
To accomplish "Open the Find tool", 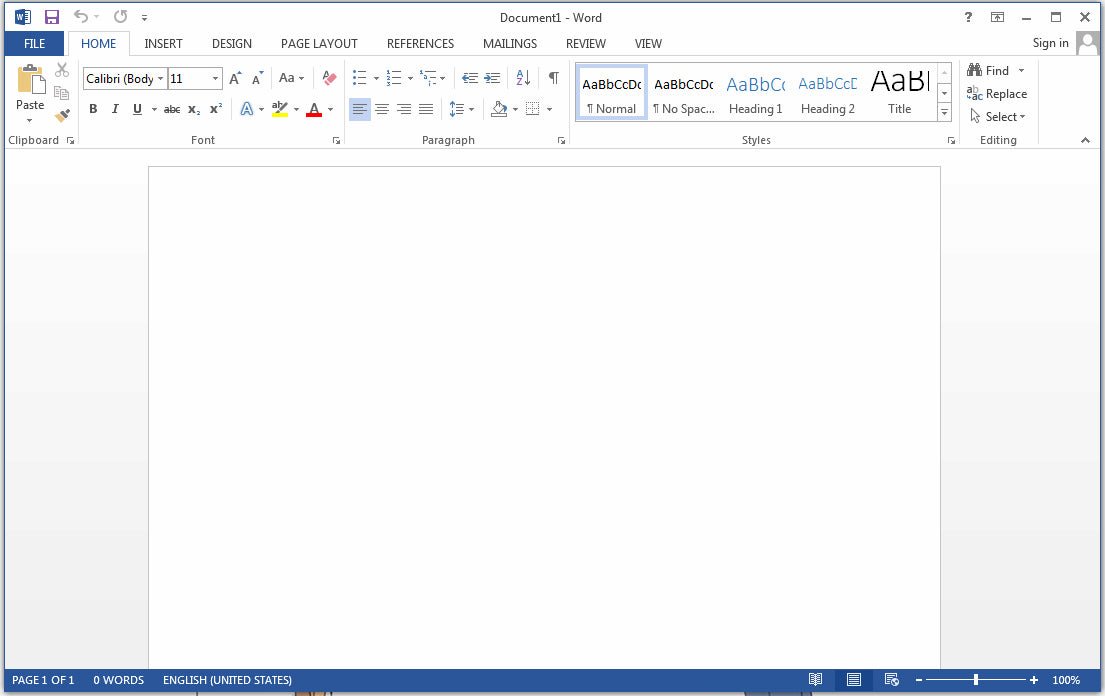I will (x=991, y=70).
